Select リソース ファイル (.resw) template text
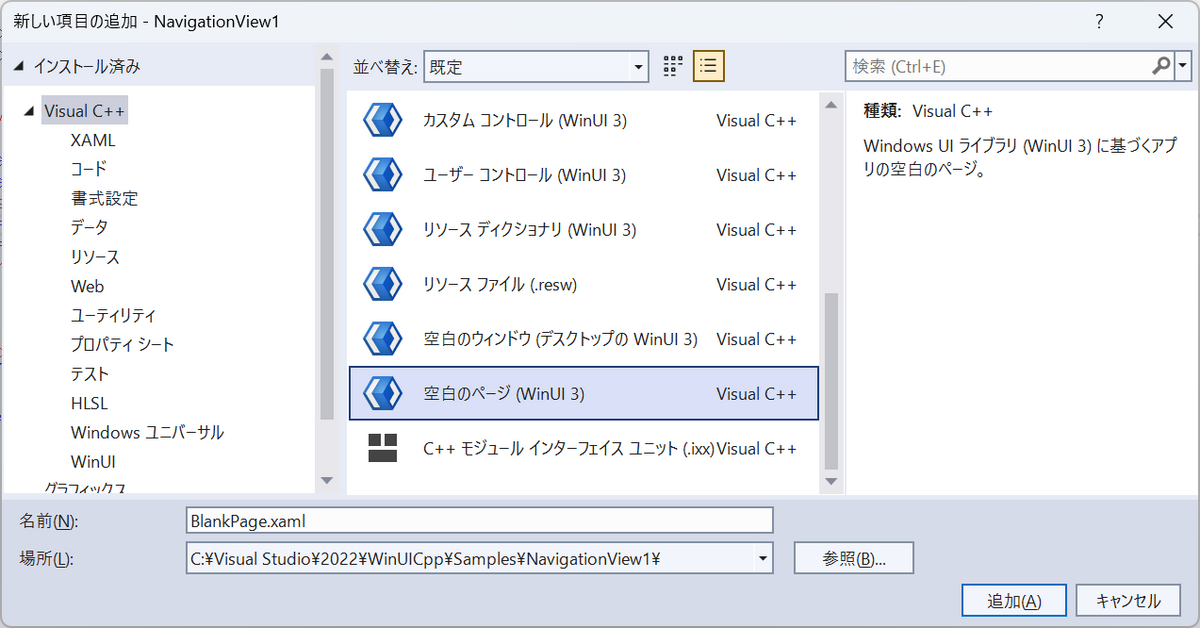Viewport: 1200px width, 628px height. 500,285
